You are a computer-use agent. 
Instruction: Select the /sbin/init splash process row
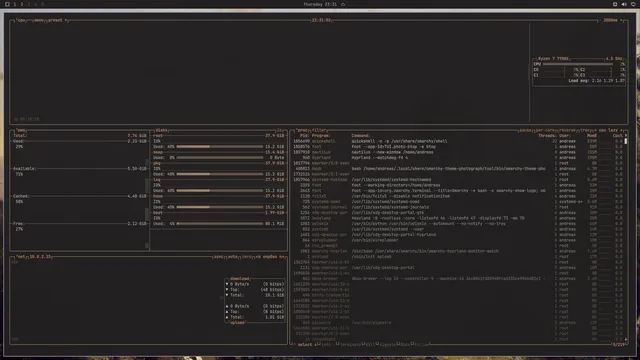[x=457, y=257]
